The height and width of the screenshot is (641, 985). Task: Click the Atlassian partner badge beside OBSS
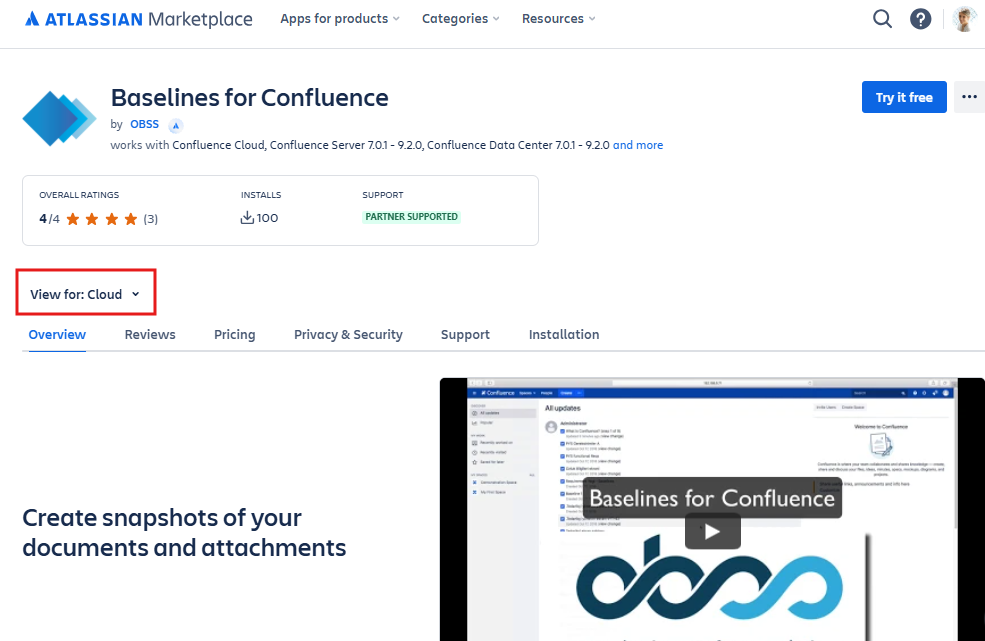(x=176, y=125)
